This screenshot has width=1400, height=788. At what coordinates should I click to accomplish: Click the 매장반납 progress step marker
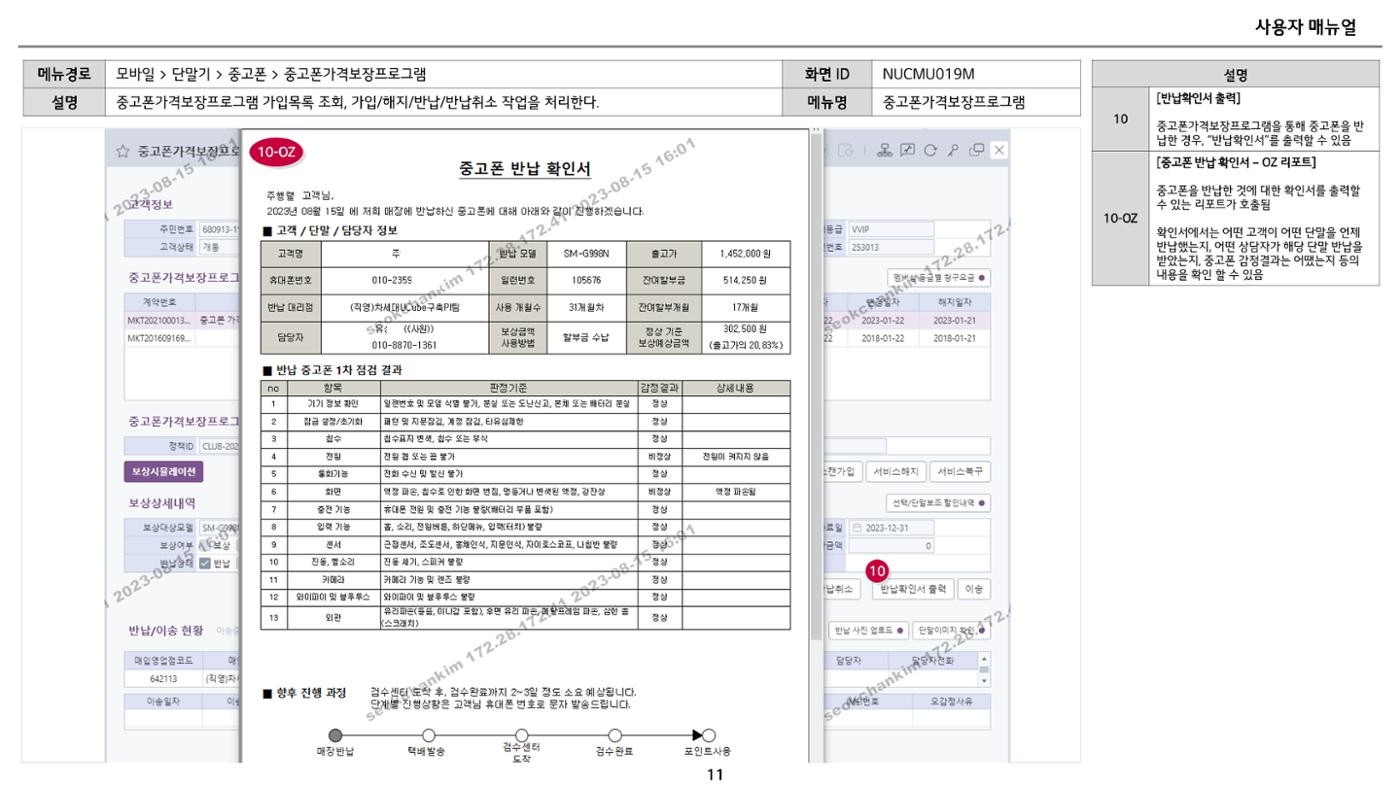[x=334, y=733]
